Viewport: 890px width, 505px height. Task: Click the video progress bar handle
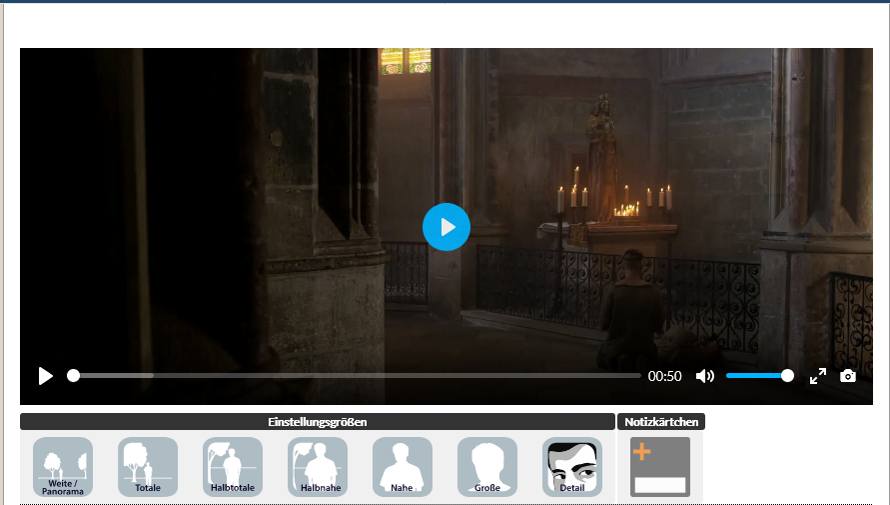[x=73, y=376]
